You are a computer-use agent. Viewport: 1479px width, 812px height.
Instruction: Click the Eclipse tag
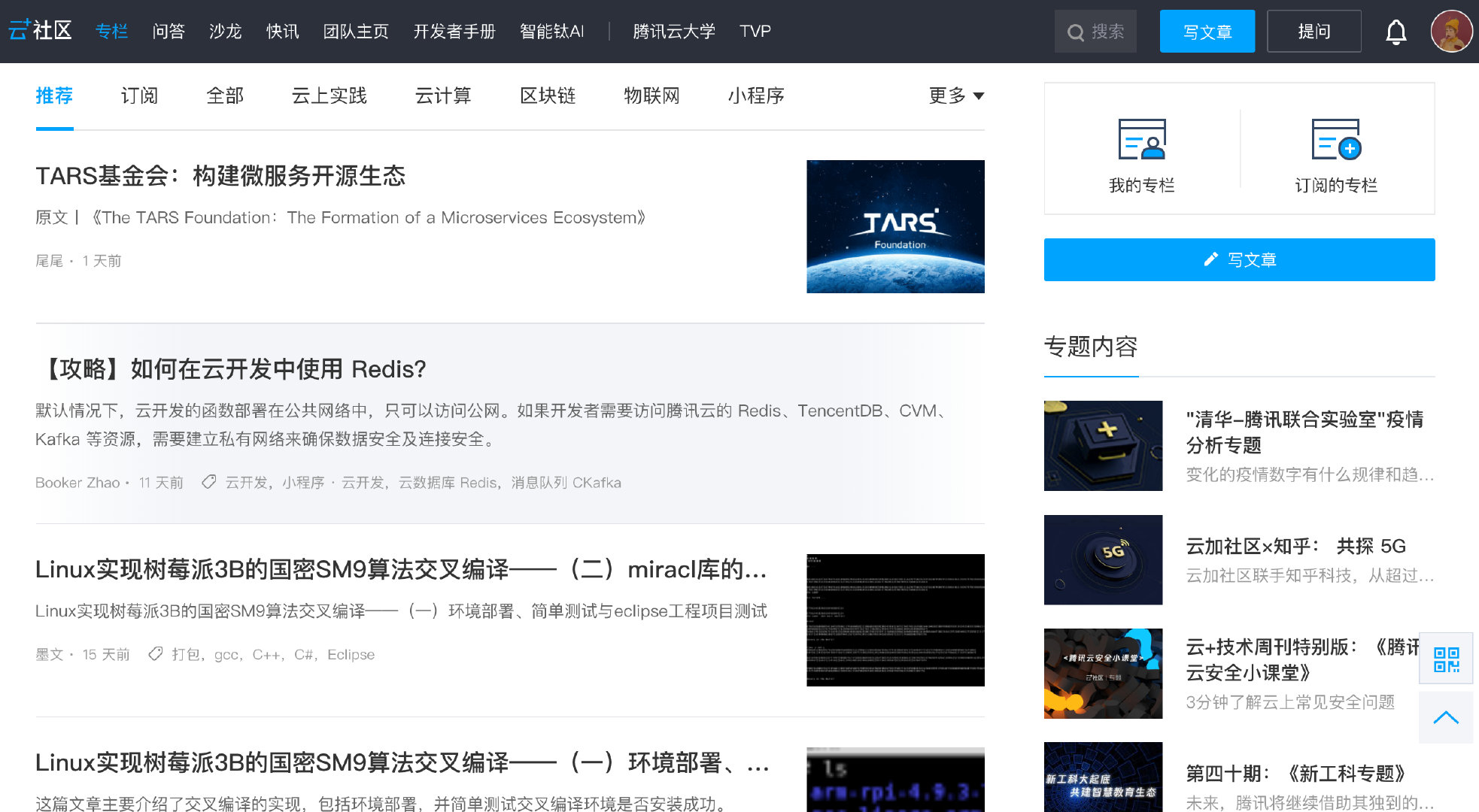(351, 654)
